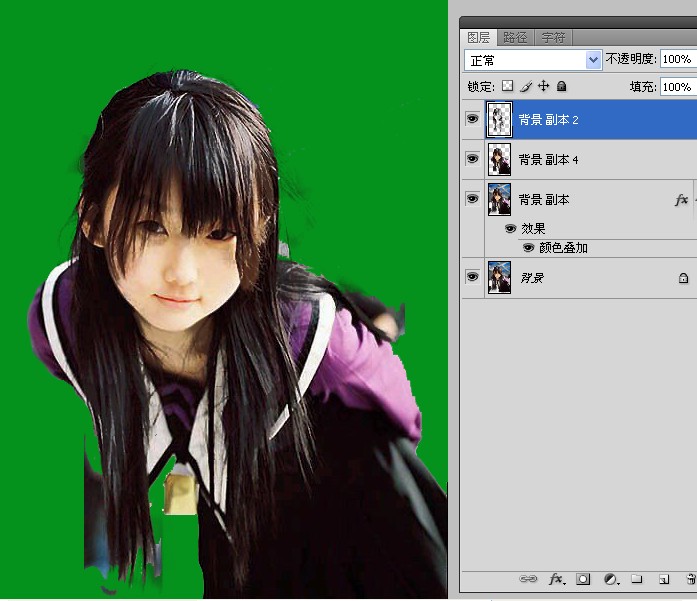The image size is (697, 601).
Task: Click the 不透明度 opacity field
Action: tap(678, 59)
